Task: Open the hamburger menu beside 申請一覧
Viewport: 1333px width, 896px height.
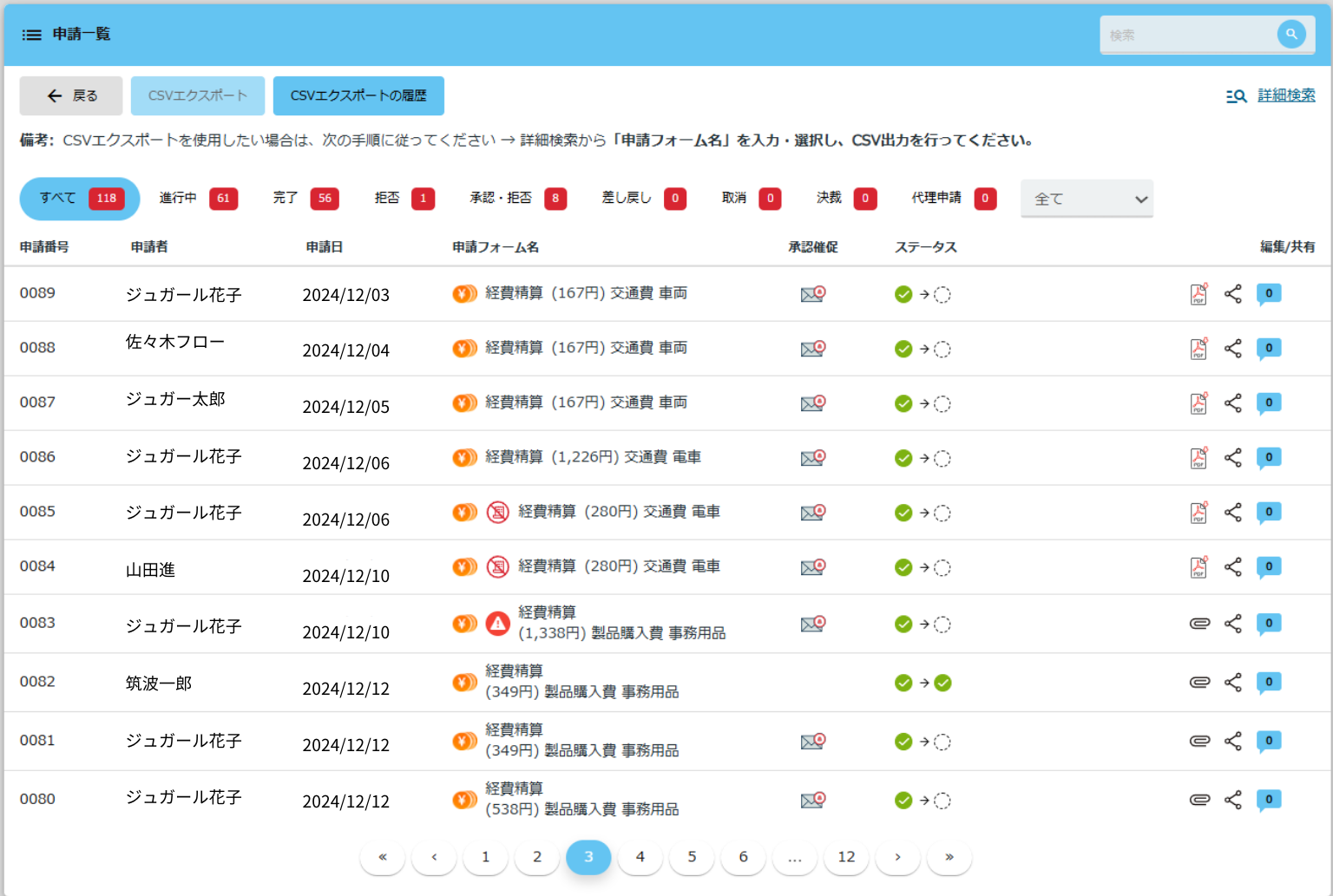Action: (31, 35)
